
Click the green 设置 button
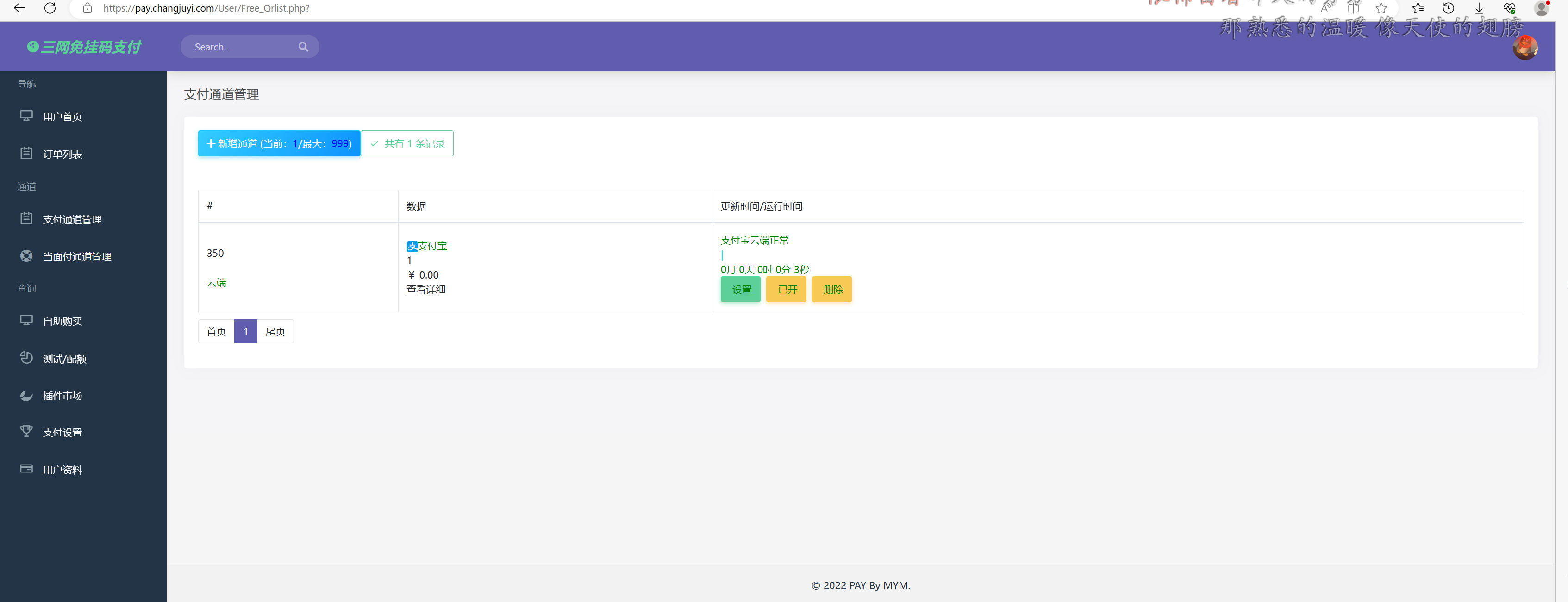[741, 290]
